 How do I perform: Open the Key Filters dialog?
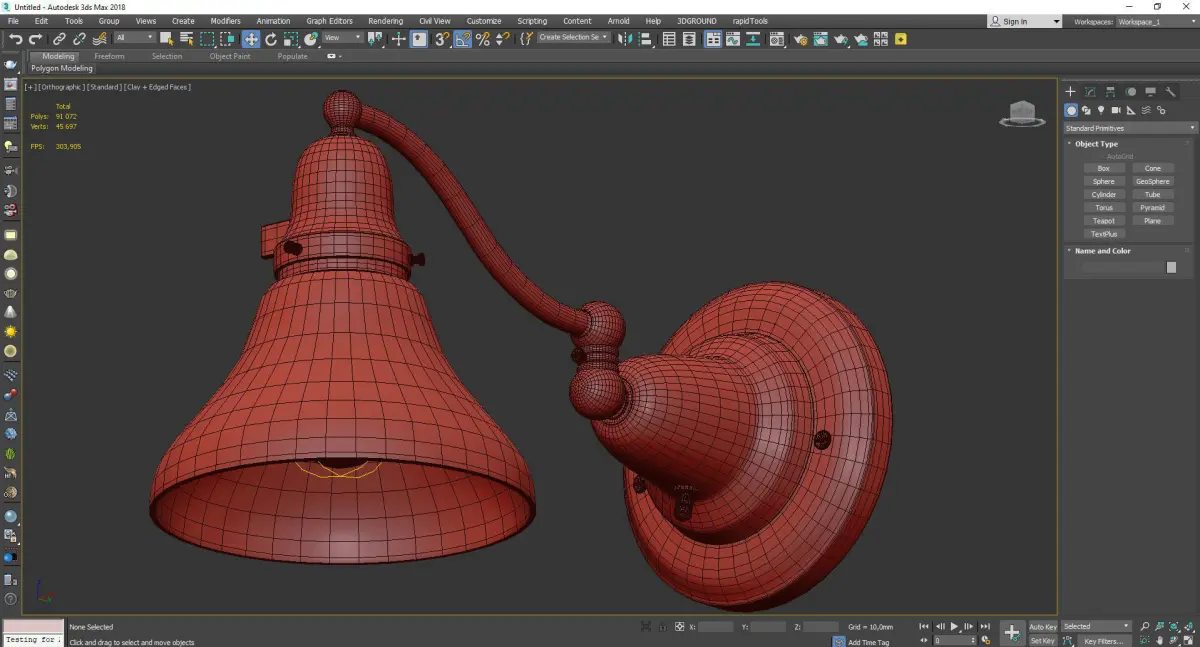point(1103,641)
